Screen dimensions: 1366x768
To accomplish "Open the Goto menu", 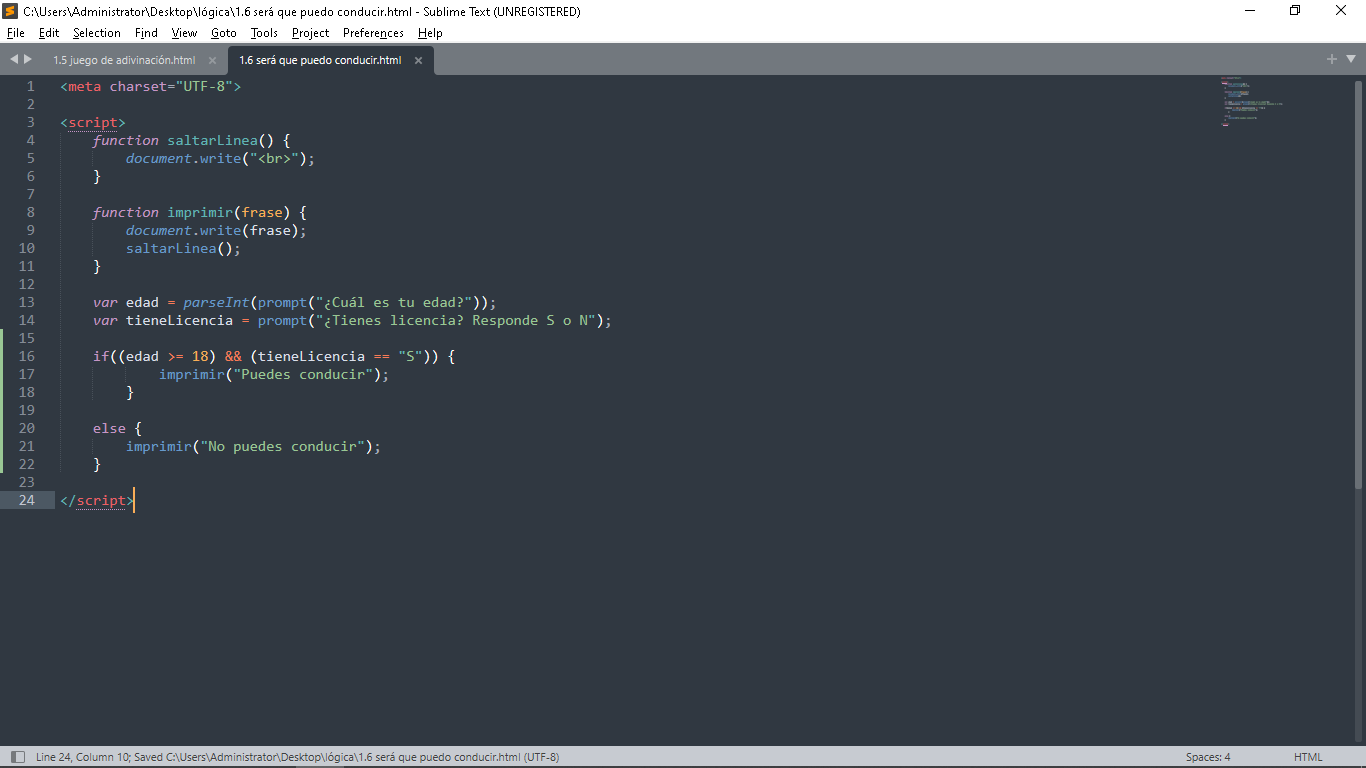I will point(224,33).
